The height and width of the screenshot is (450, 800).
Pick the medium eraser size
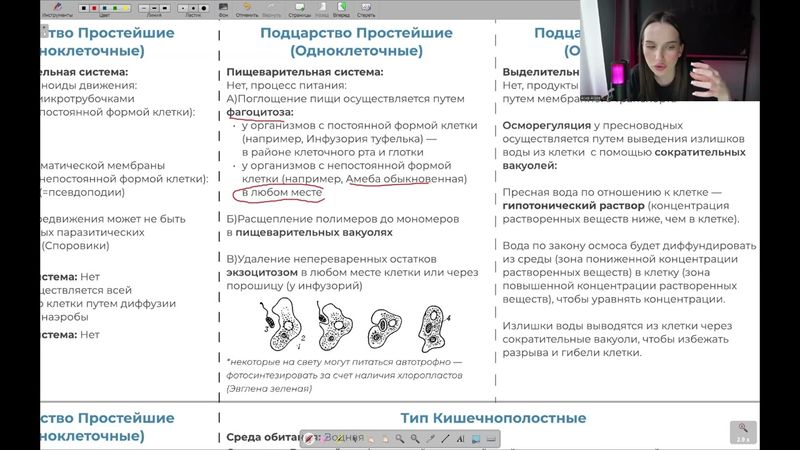click(193, 8)
